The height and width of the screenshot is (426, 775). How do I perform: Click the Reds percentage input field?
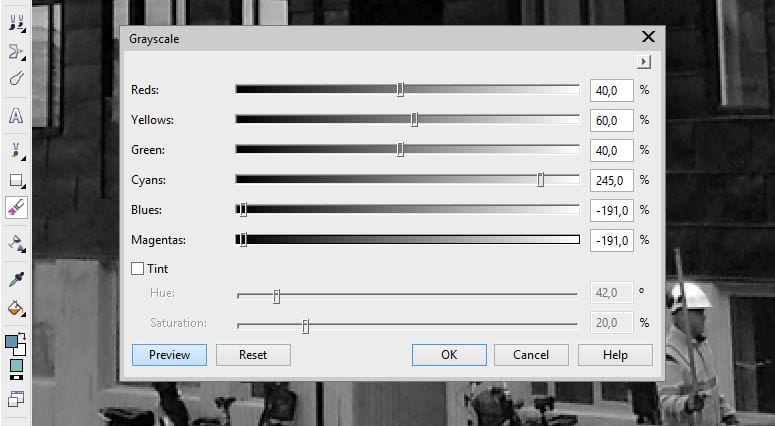(x=611, y=90)
